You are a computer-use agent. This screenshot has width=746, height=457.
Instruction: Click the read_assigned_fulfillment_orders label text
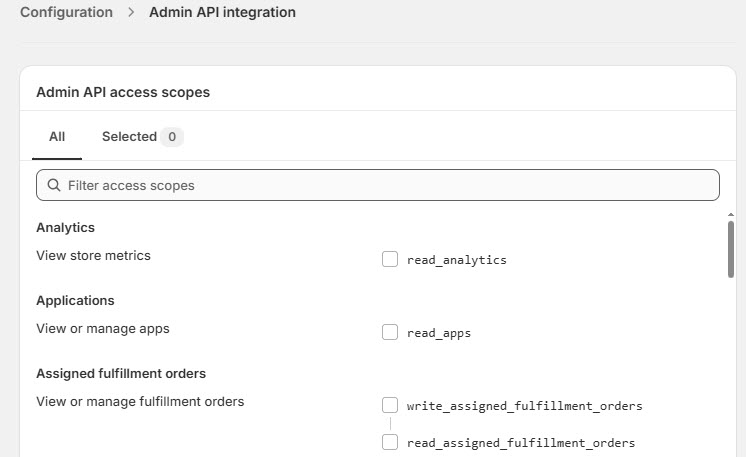521,443
